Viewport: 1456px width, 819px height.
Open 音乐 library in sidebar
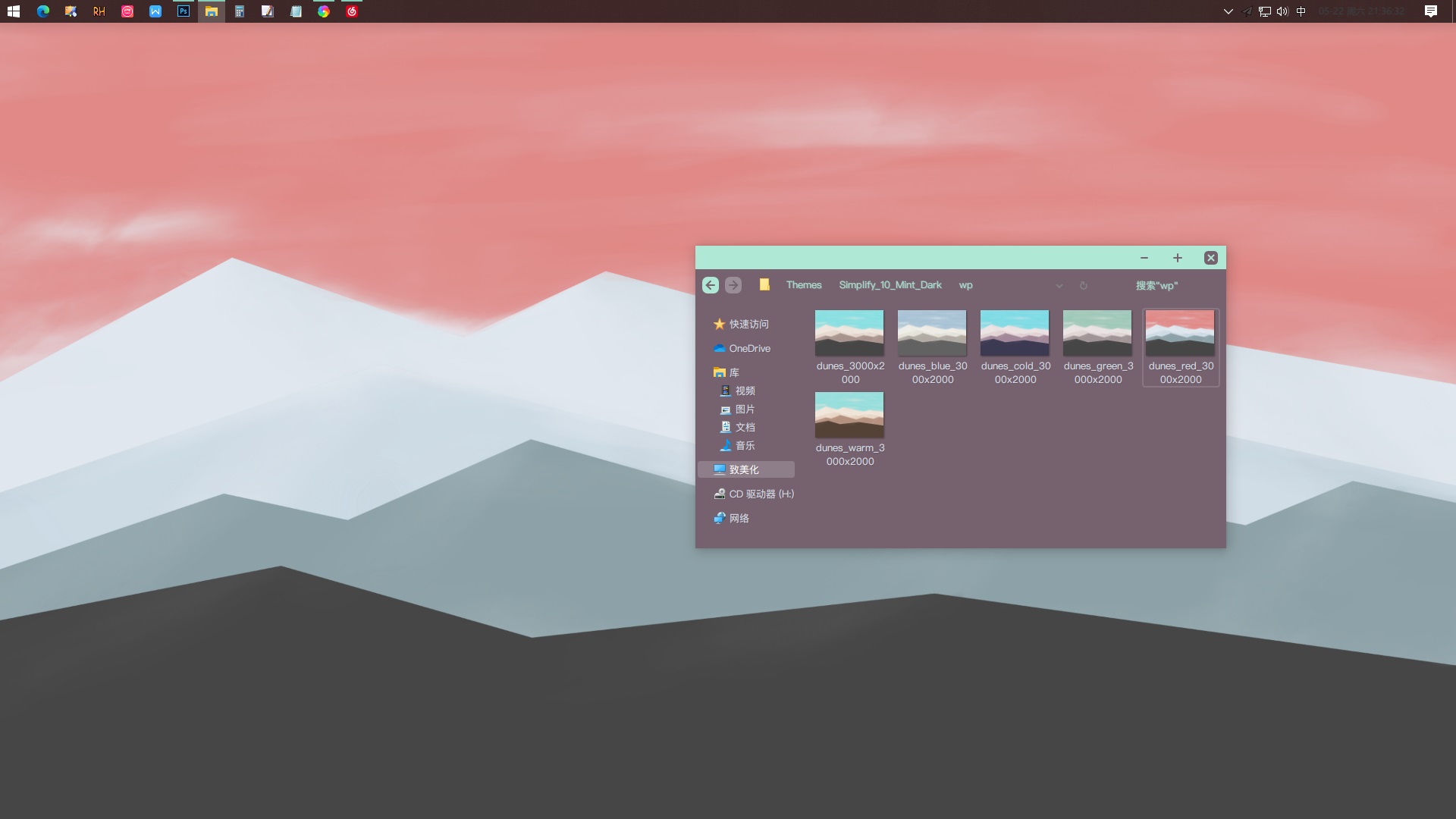[x=737, y=445]
